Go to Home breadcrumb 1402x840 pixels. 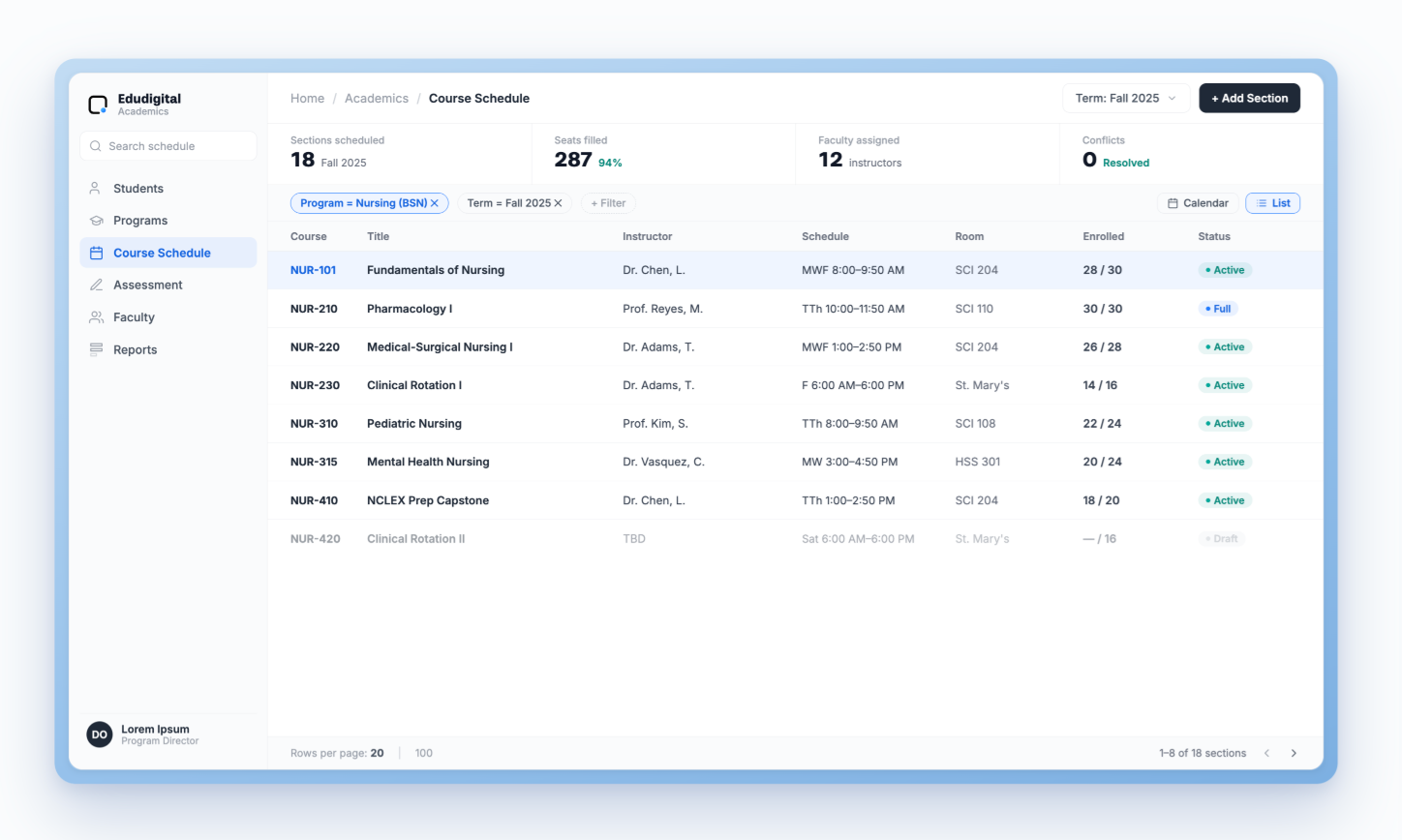[x=307, y=98]
